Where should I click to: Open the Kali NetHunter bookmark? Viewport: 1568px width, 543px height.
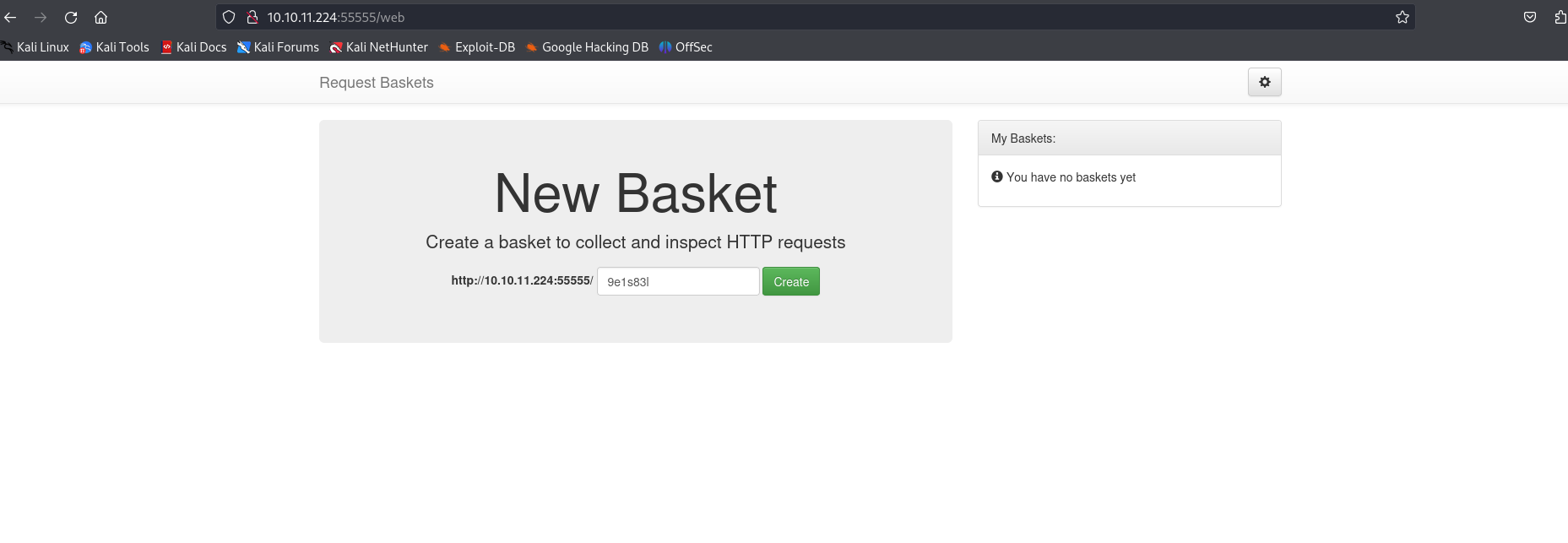(378, 47)
